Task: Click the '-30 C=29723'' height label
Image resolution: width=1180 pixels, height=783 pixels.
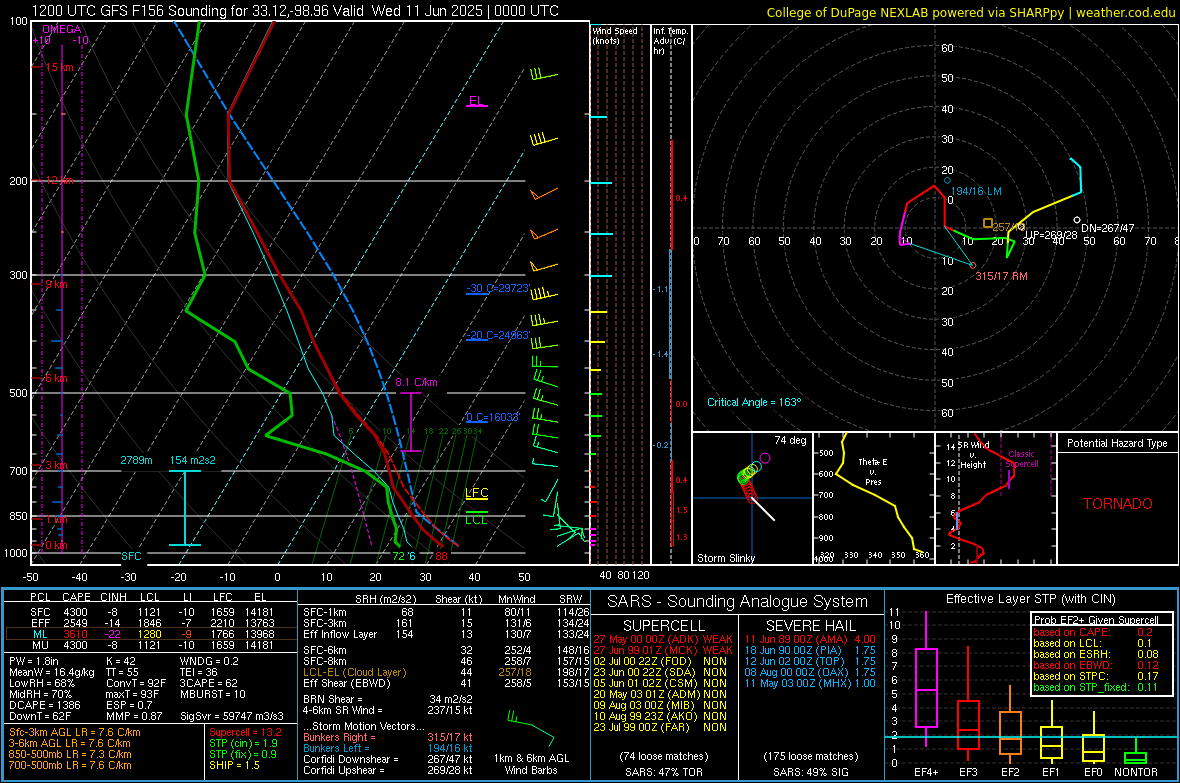Action: (498, 288)
